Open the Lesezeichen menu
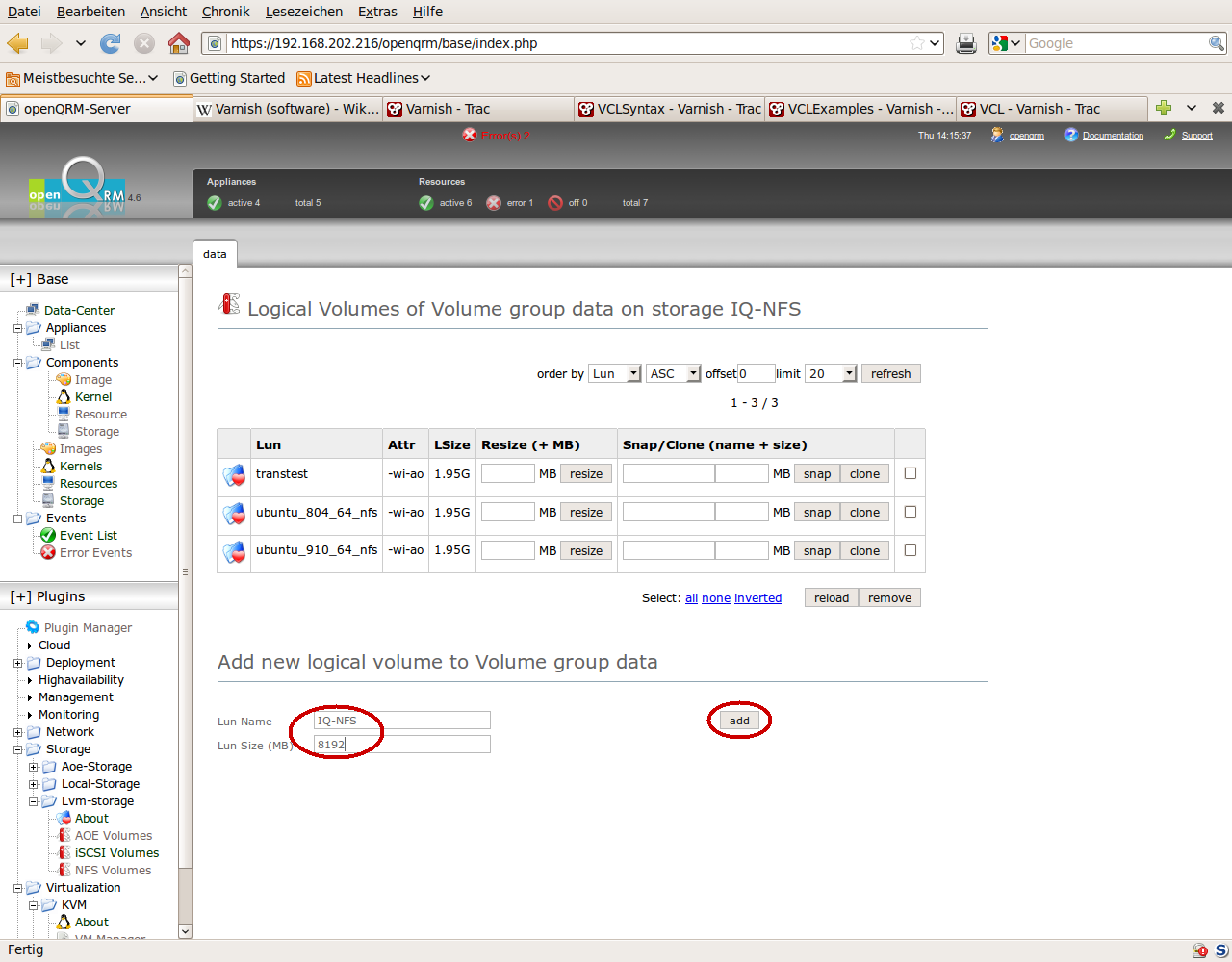Image resolution: width=1232 pixels, height=962 pixels. [x=303, y=12]
